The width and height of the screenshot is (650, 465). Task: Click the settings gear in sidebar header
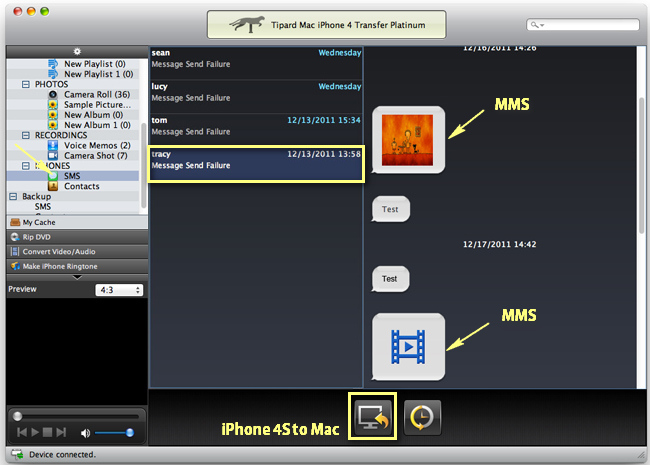(77, 51)
